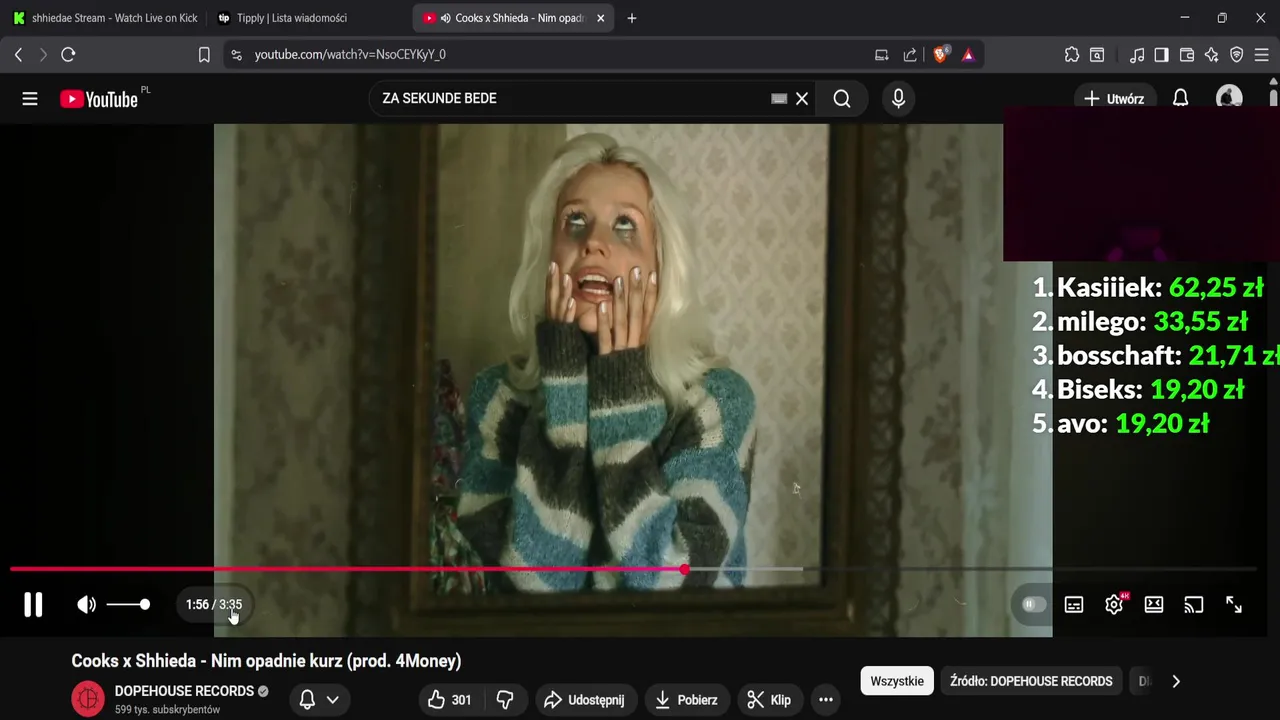The height and width of the screenshot is (720, 1280).
Task: Show more chips with the right arrow
Action: coord(1176,681)
